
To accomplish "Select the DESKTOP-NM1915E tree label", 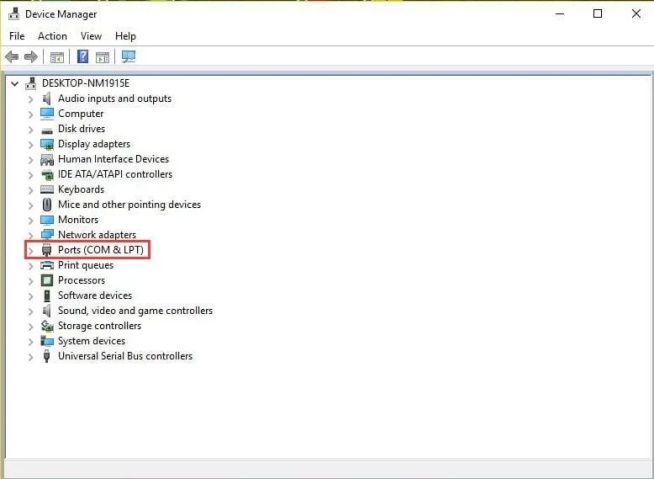I will point(86,83).
